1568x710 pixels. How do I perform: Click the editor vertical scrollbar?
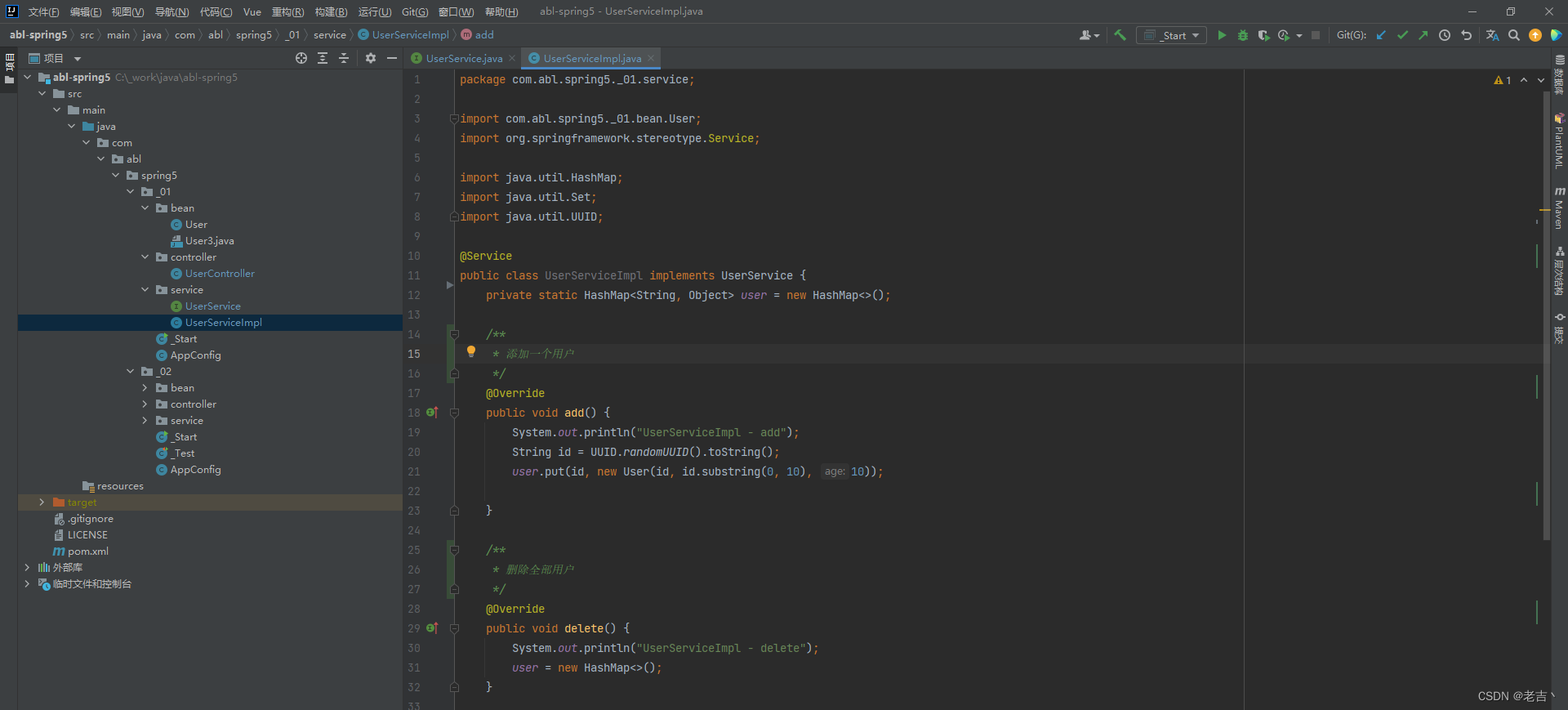[1547, 315]
